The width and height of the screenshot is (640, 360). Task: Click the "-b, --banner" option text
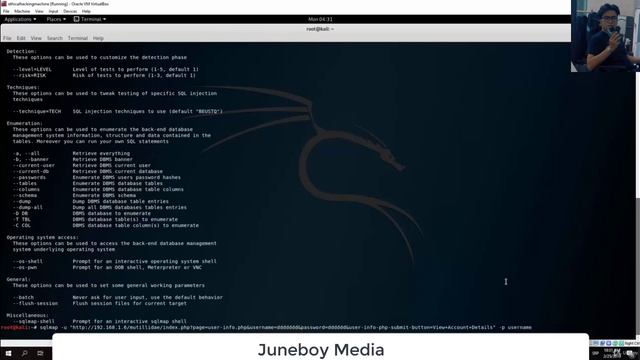31,160
